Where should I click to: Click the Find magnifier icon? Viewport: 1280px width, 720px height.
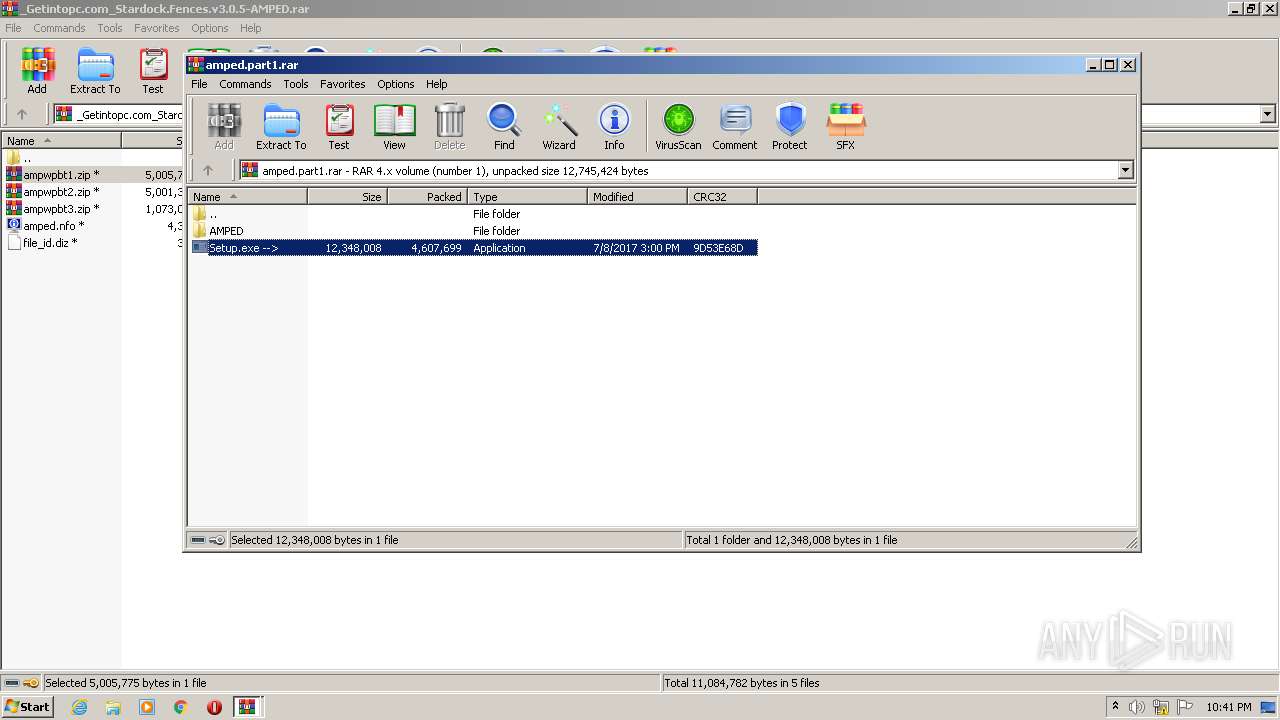504,127
